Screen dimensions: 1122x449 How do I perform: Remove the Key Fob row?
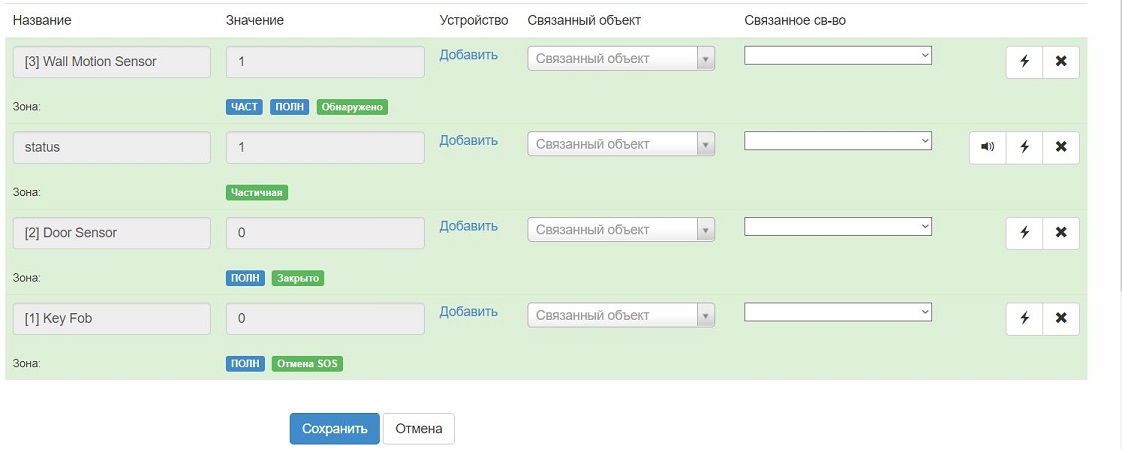(x=1061, y=319)
